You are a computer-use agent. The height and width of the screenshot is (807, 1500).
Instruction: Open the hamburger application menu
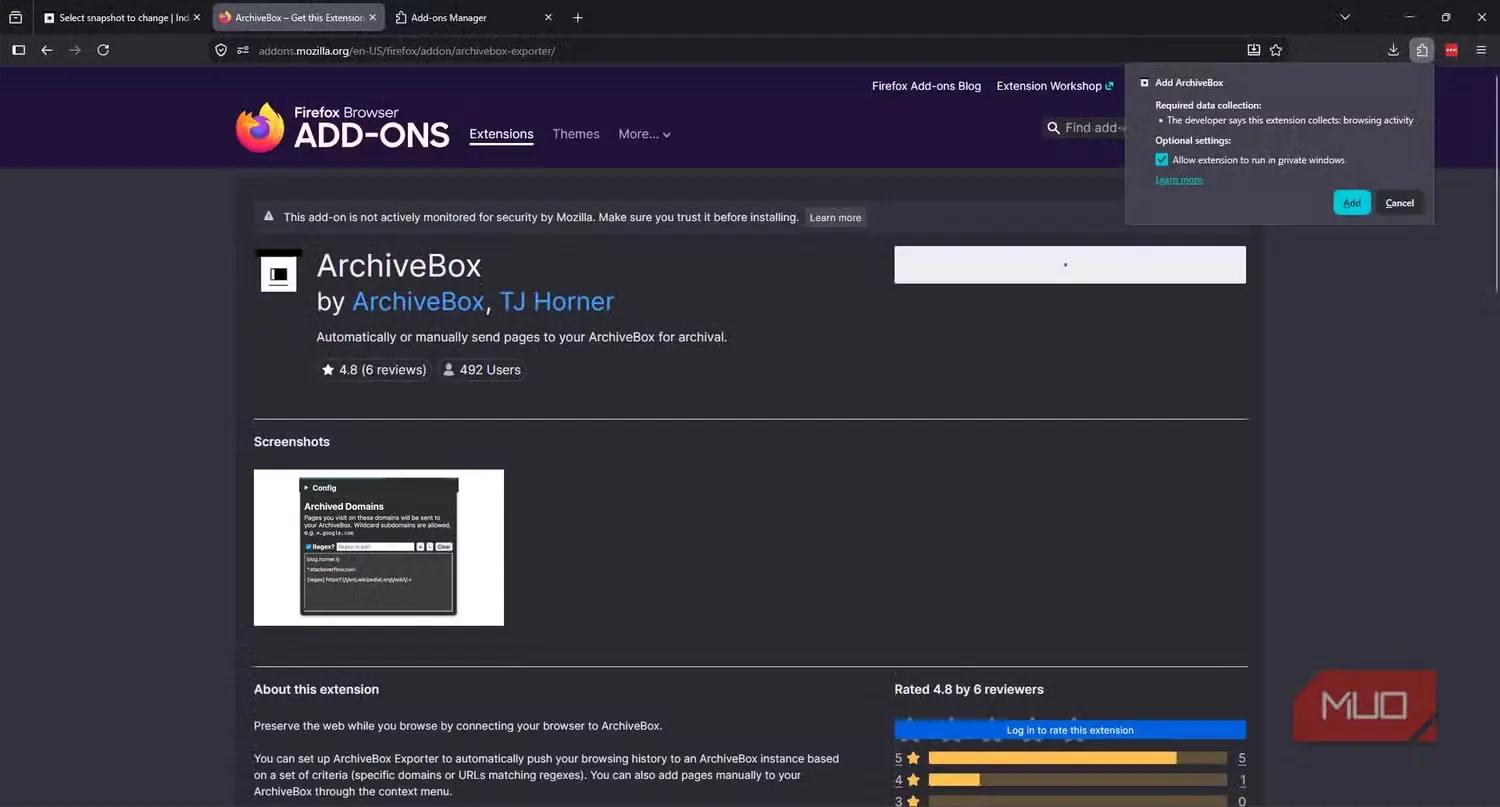coord(1481,50)
